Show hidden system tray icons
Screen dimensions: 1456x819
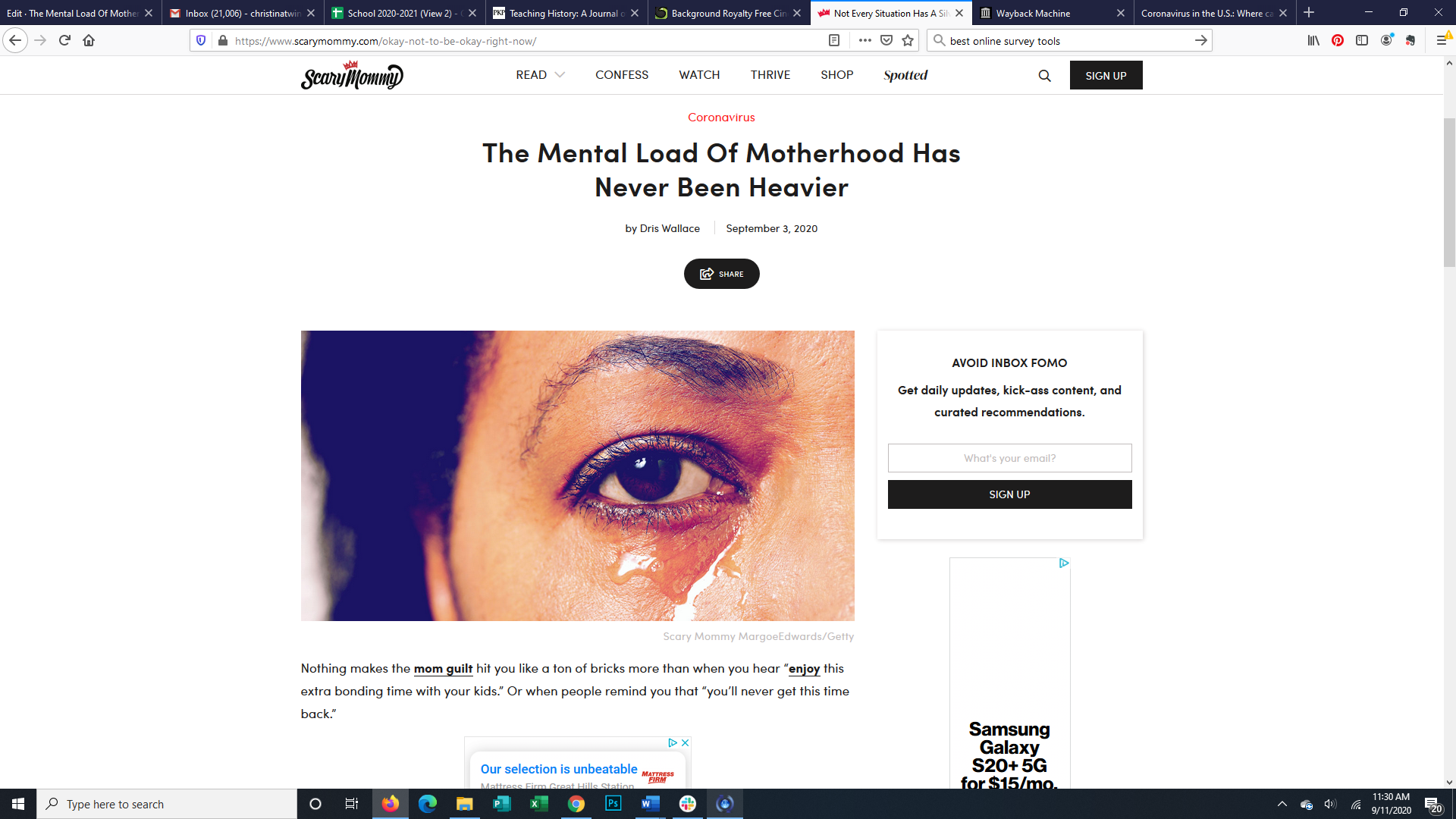point(1282,804)
